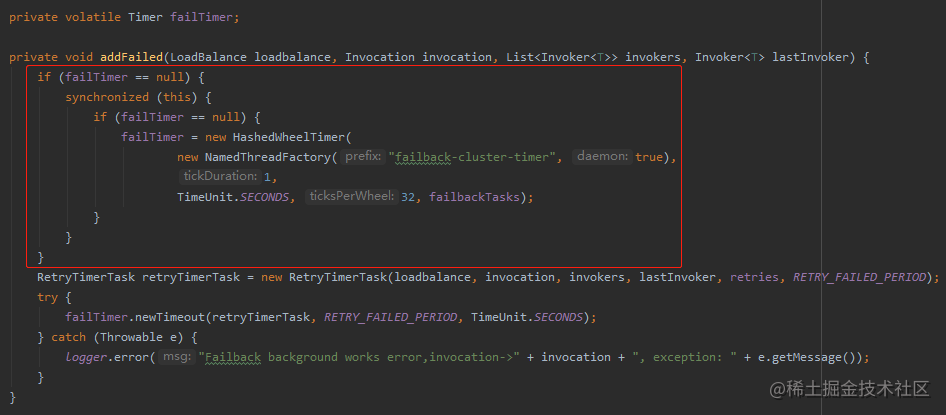Click 'RETRY_FAILED_PERIOD' in the newTimeout call
This screenshot has height=415, width=946.
pos(390,317)
